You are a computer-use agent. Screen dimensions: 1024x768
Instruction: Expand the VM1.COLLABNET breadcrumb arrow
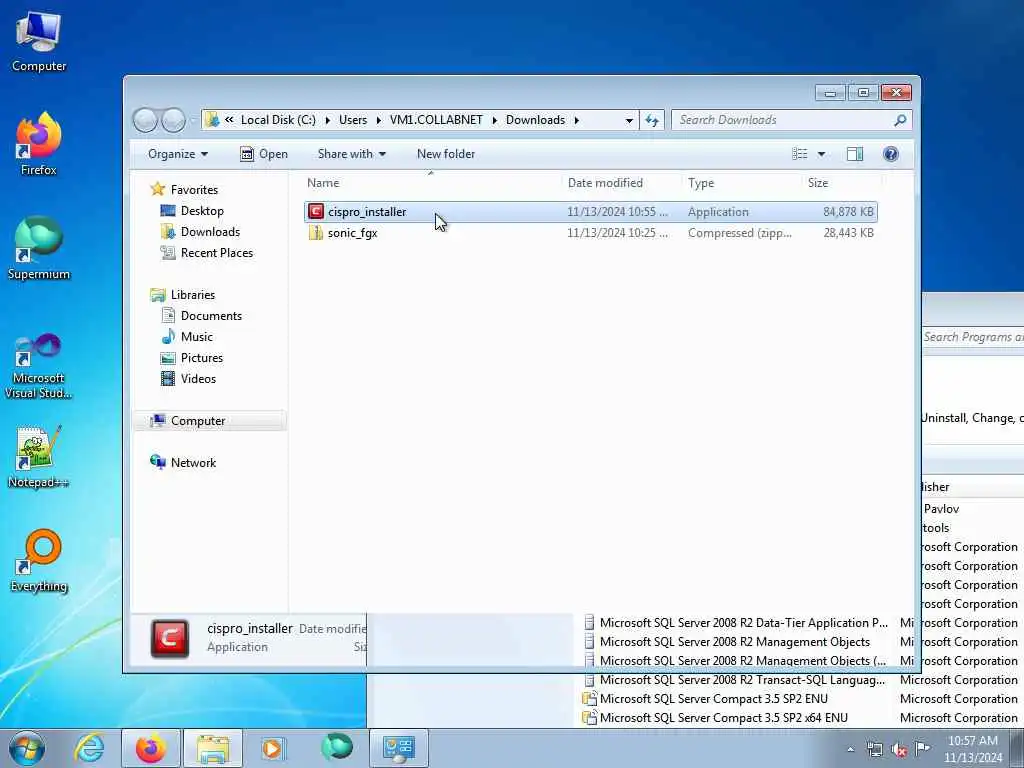[494, 120]
